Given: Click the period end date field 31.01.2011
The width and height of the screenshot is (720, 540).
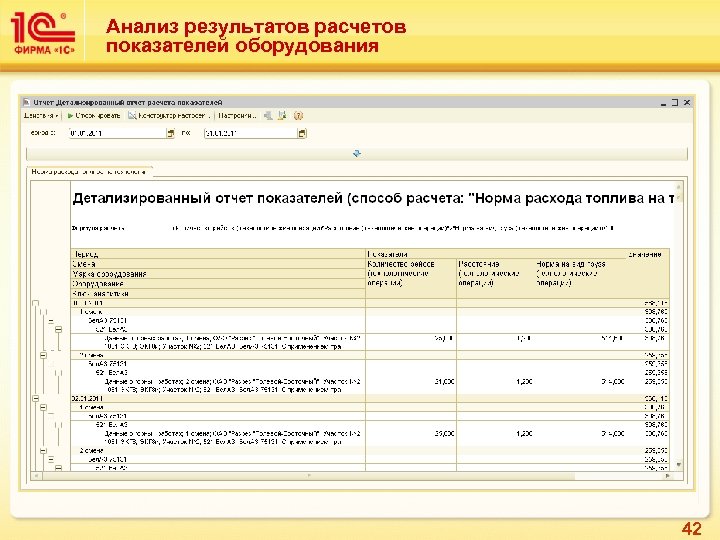Looking at the screenshot, I should tap(251, 133).
